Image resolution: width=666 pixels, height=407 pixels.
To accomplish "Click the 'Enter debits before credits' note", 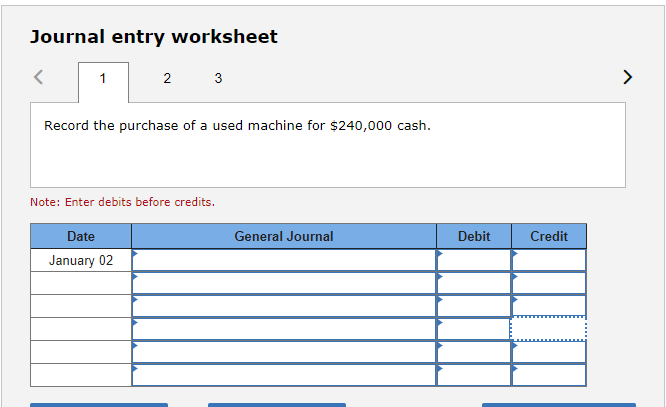I will (x=122, y=202).
